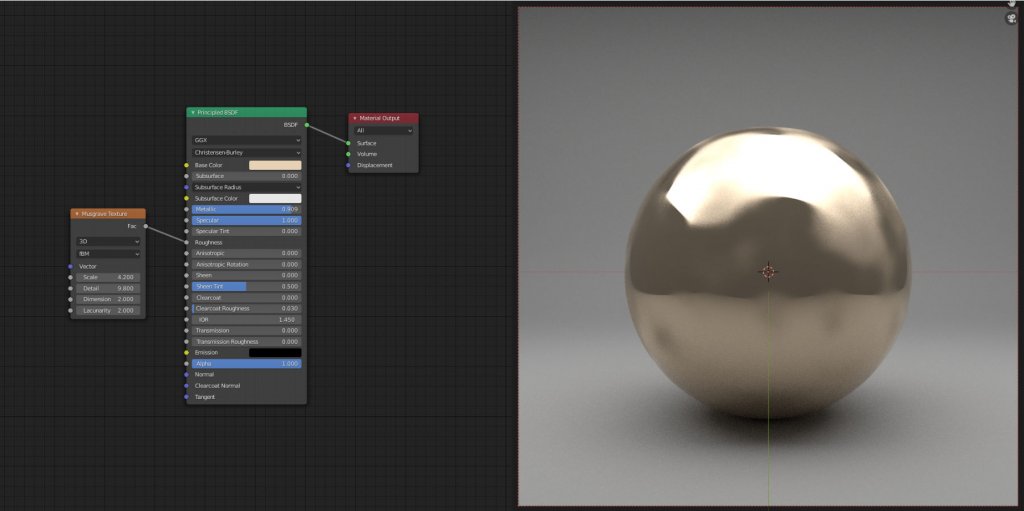This screenshot has width=1024, height=511.
Task: Open the Material Output All target dropdown
Action: (384, 130)
